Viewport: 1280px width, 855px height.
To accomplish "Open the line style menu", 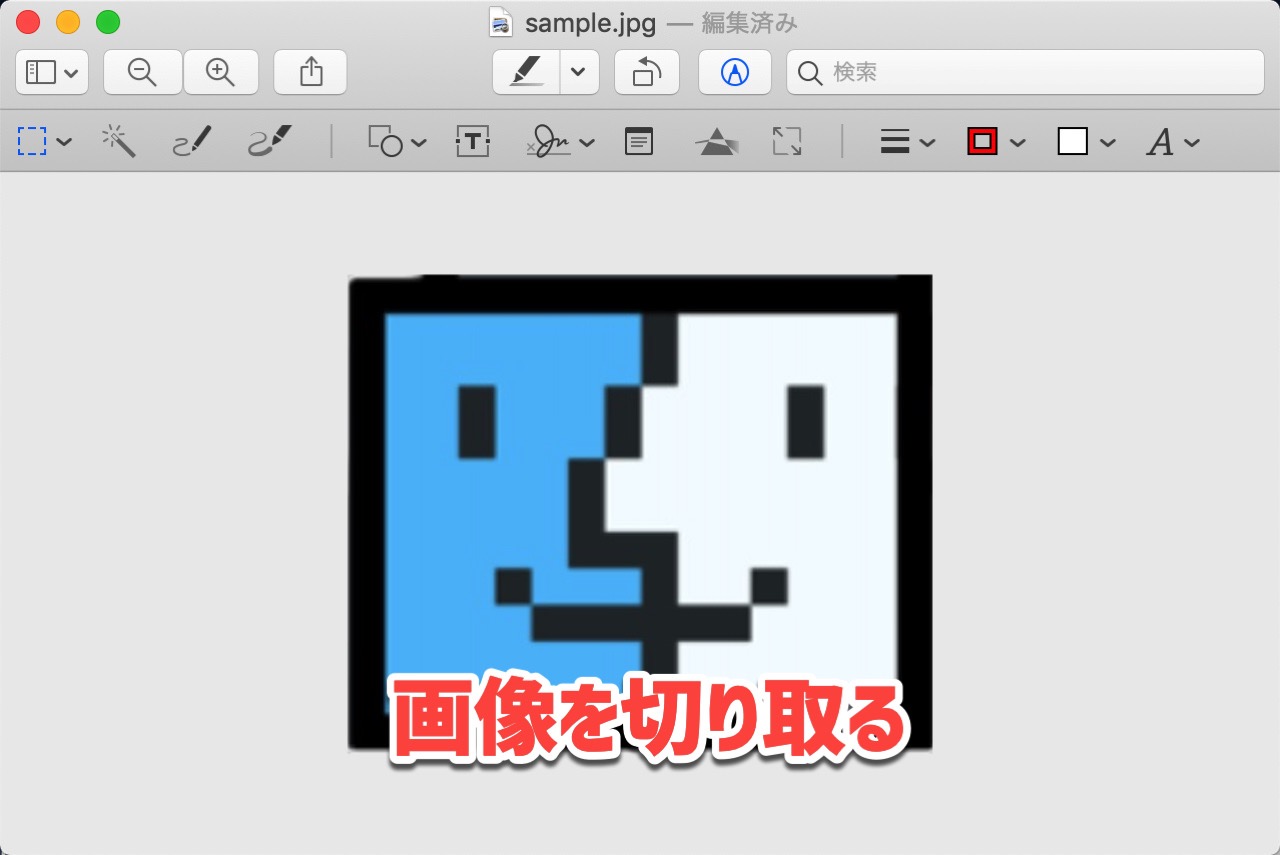I will [907, 142].
